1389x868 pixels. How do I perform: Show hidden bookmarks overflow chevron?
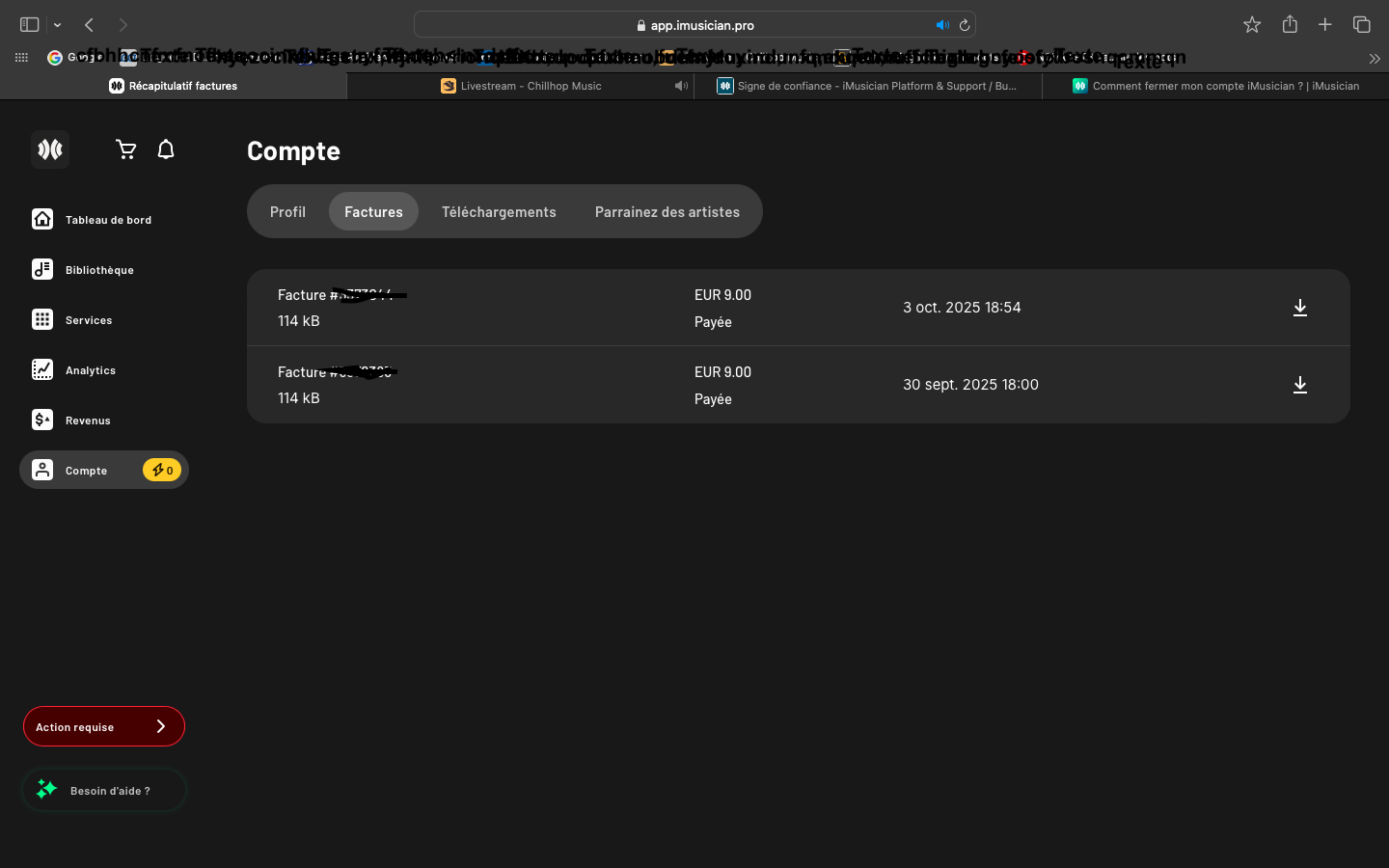point(1374,59)
